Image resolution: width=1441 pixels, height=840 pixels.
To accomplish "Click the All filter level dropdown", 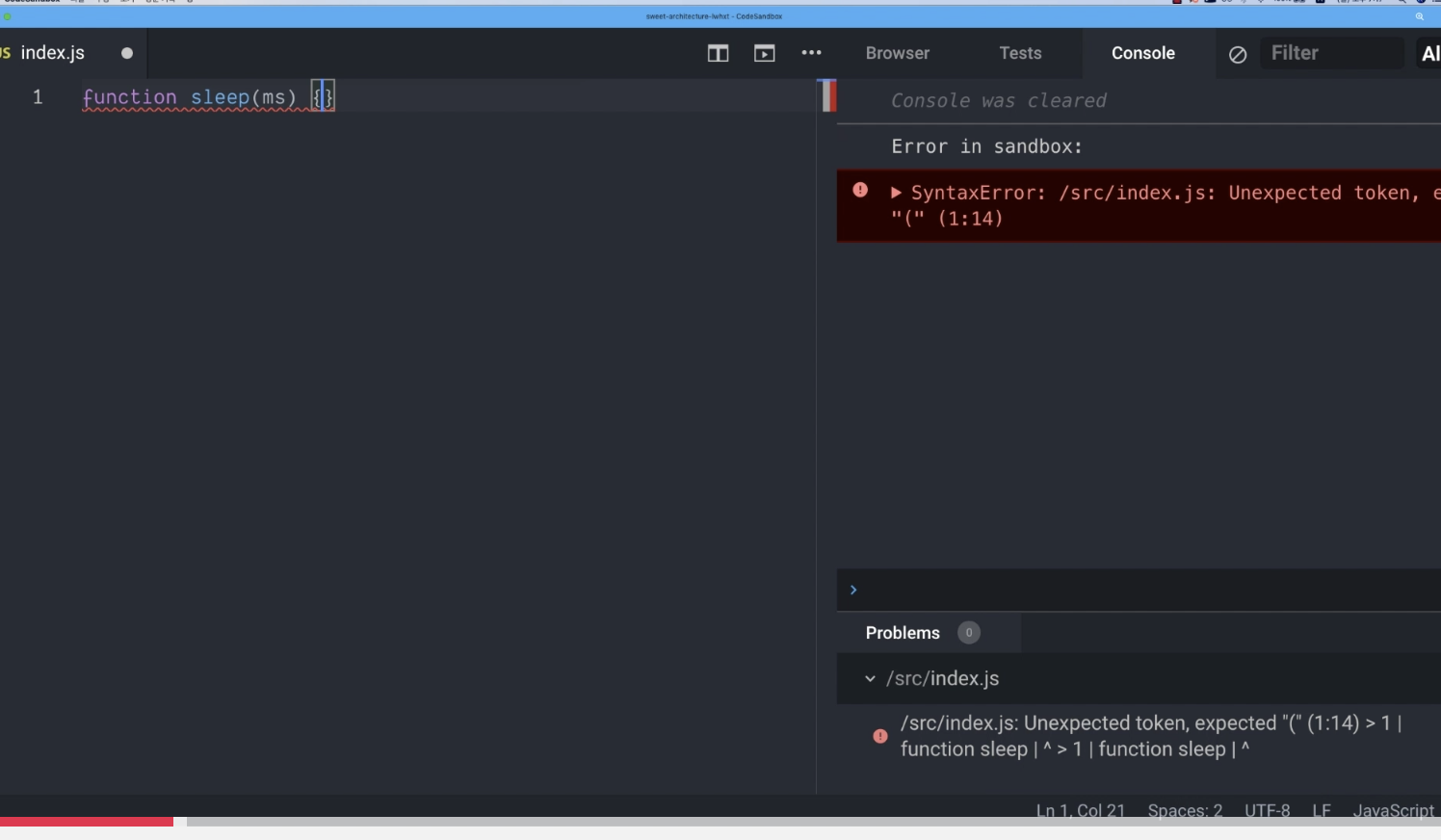I will coord(1430,54).
